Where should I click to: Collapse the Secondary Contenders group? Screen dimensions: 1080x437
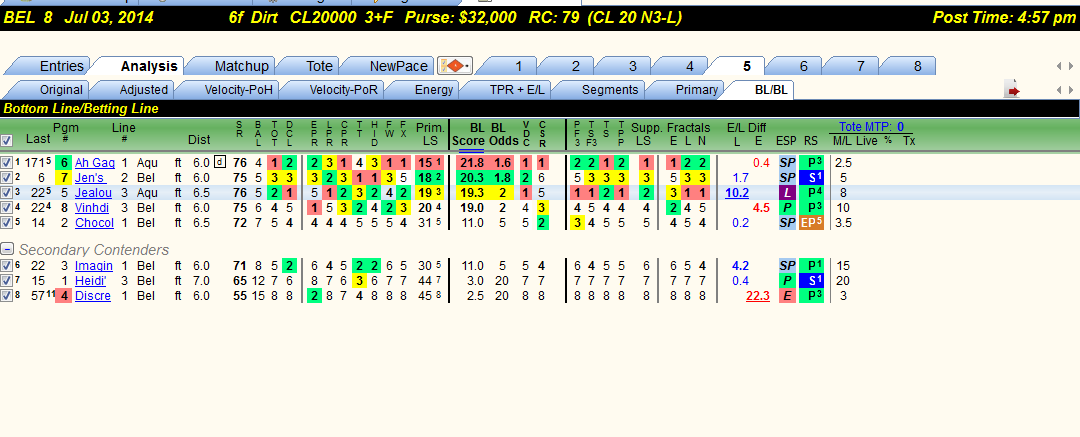click(x=7, y=249)
